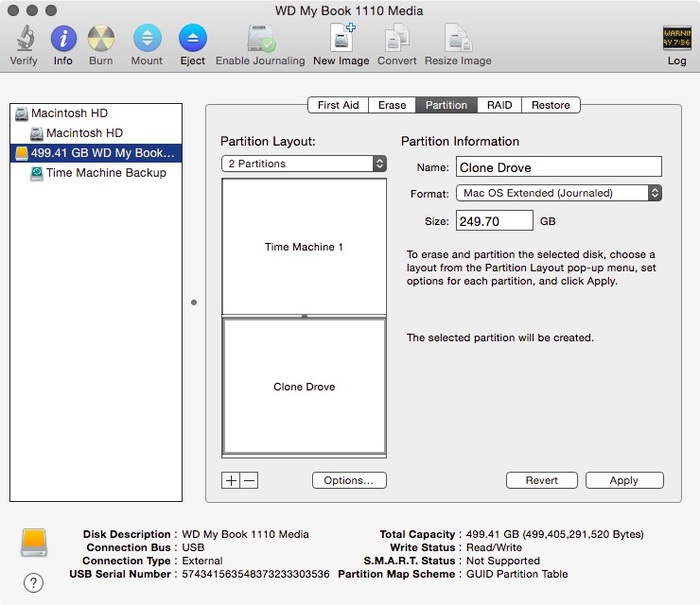Click the Name field Clone Drove
This screenshot has height=605, width=700.
(x=558, y=167)
